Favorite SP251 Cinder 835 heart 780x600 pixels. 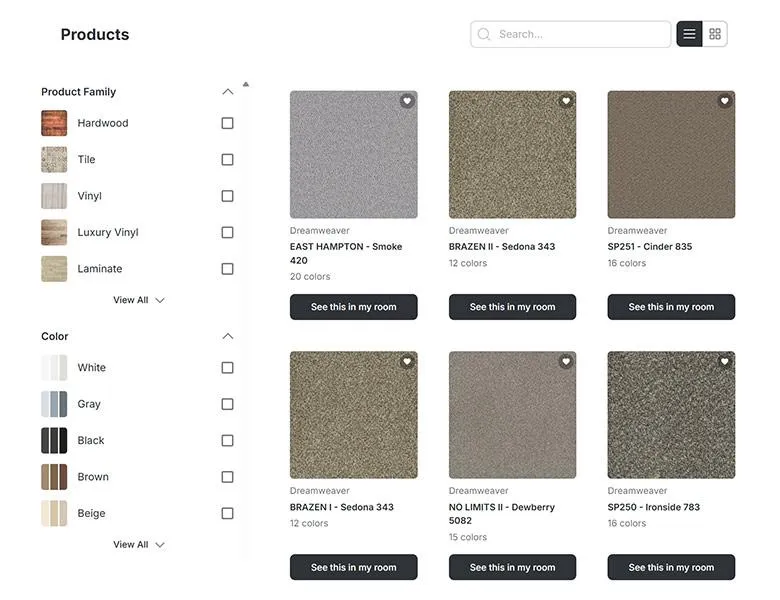click(724, 101)
